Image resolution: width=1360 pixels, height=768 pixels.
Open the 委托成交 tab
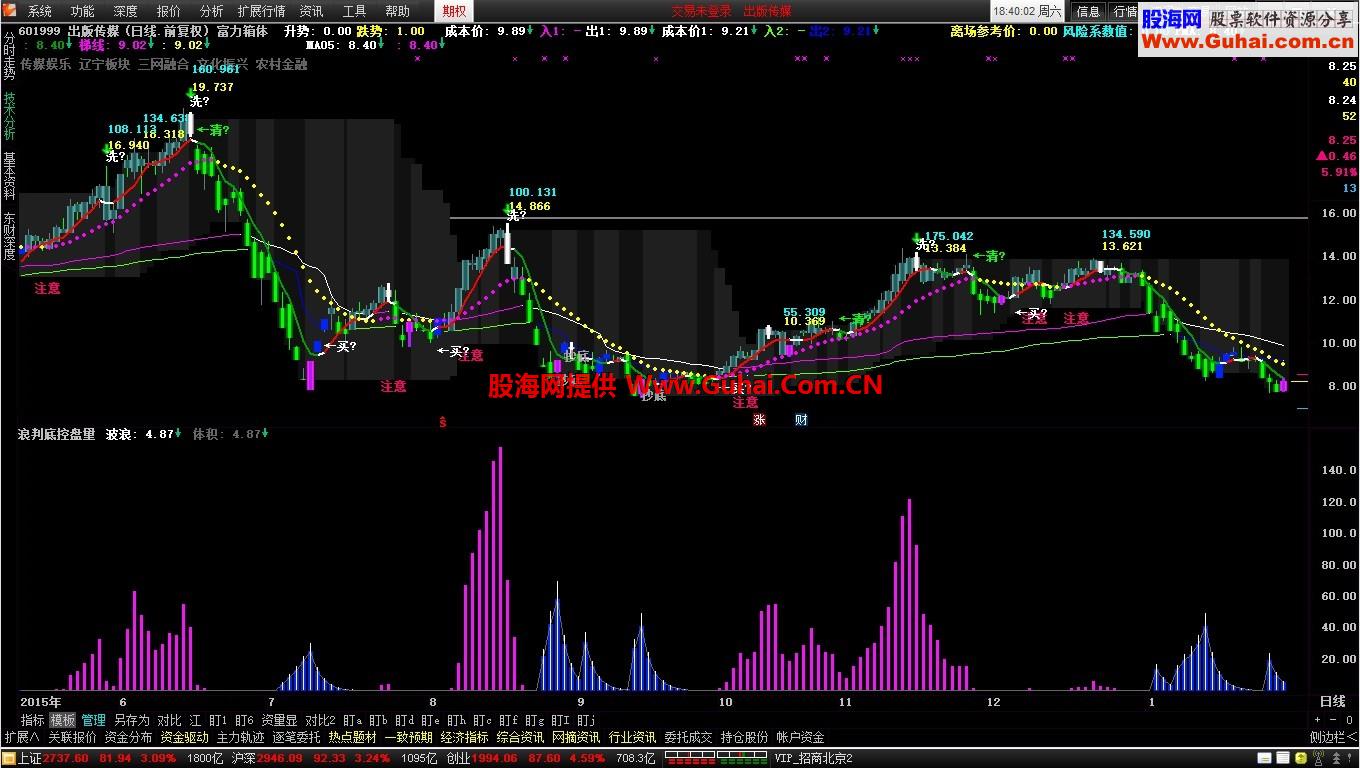pos(688,737)
